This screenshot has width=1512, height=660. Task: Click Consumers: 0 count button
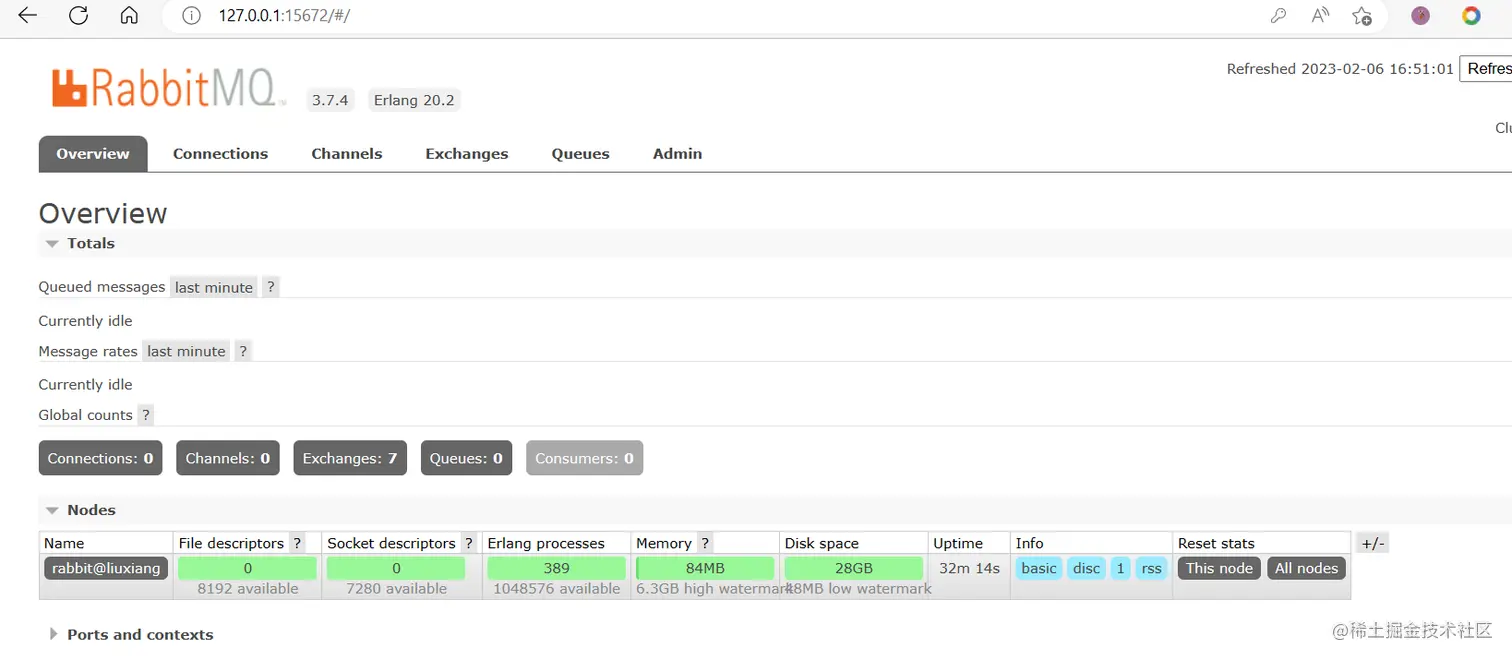click(x=584, y=458)
